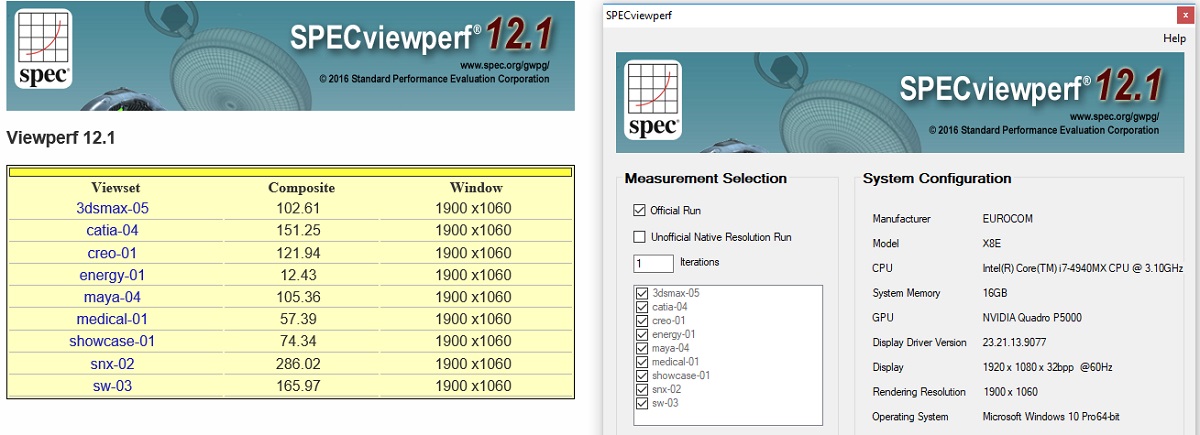Image resolution: width=1200 pixels, height=435 pixels.
Task: Toggle the sw-03 checkbox in list
Action: point(641,403)
